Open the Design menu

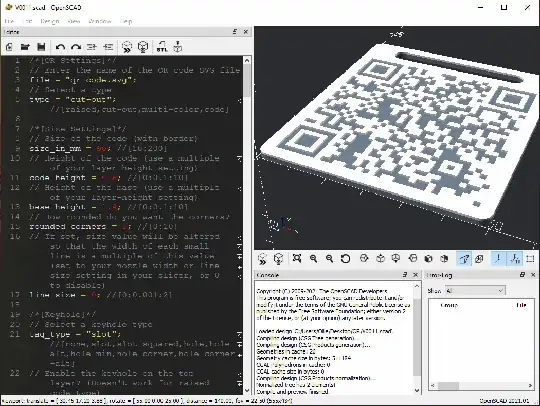pos(50,21)
